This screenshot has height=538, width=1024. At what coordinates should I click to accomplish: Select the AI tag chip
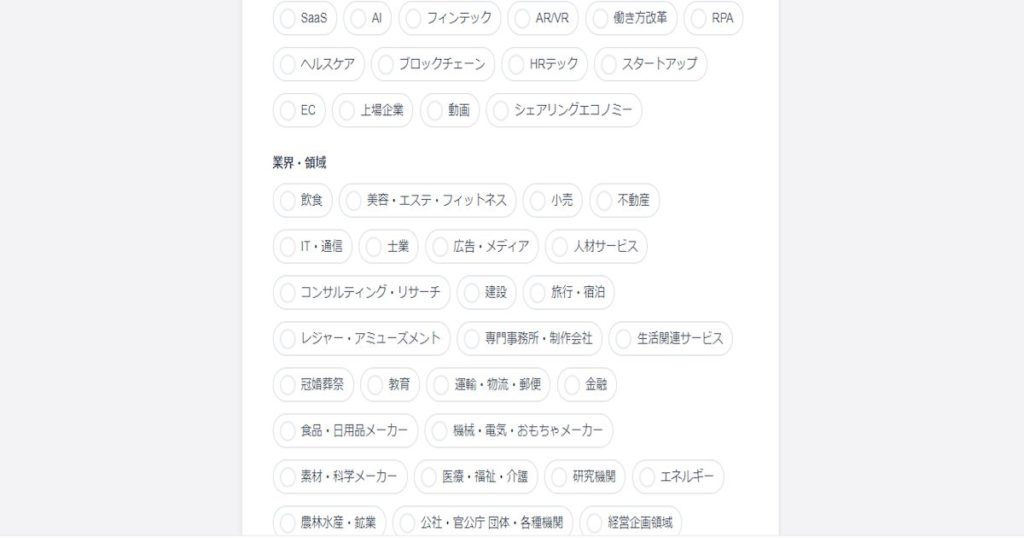pyautogui.click(x=367, y=18)
